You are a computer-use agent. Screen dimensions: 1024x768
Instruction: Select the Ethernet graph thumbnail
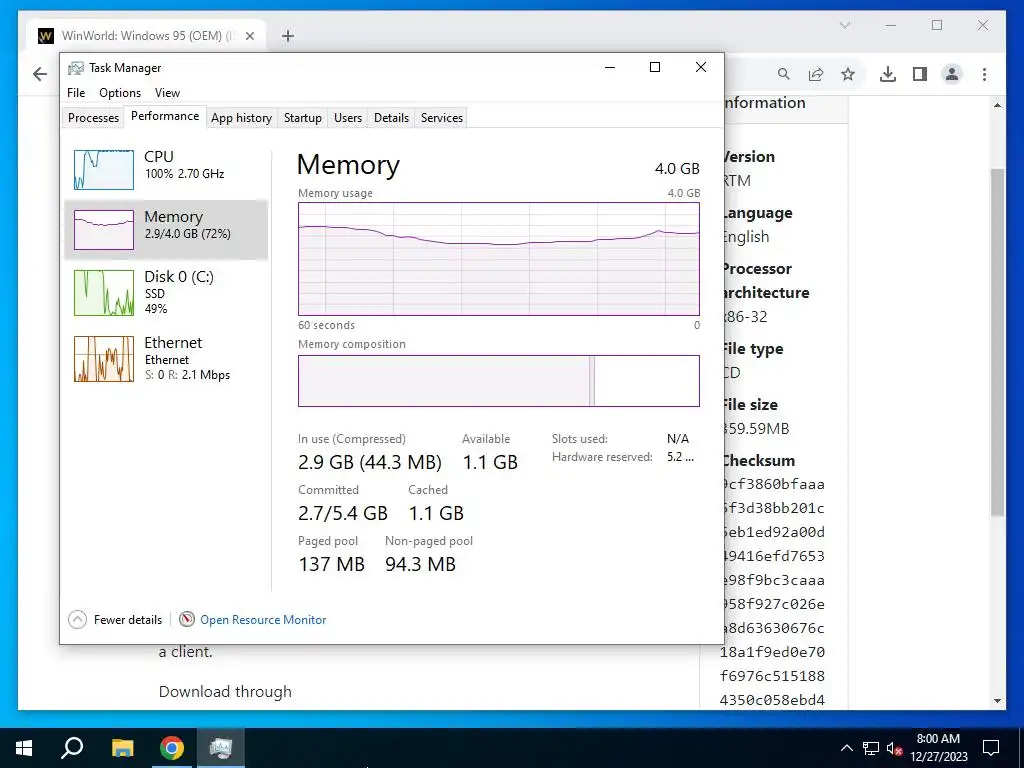tap(104, 359)
